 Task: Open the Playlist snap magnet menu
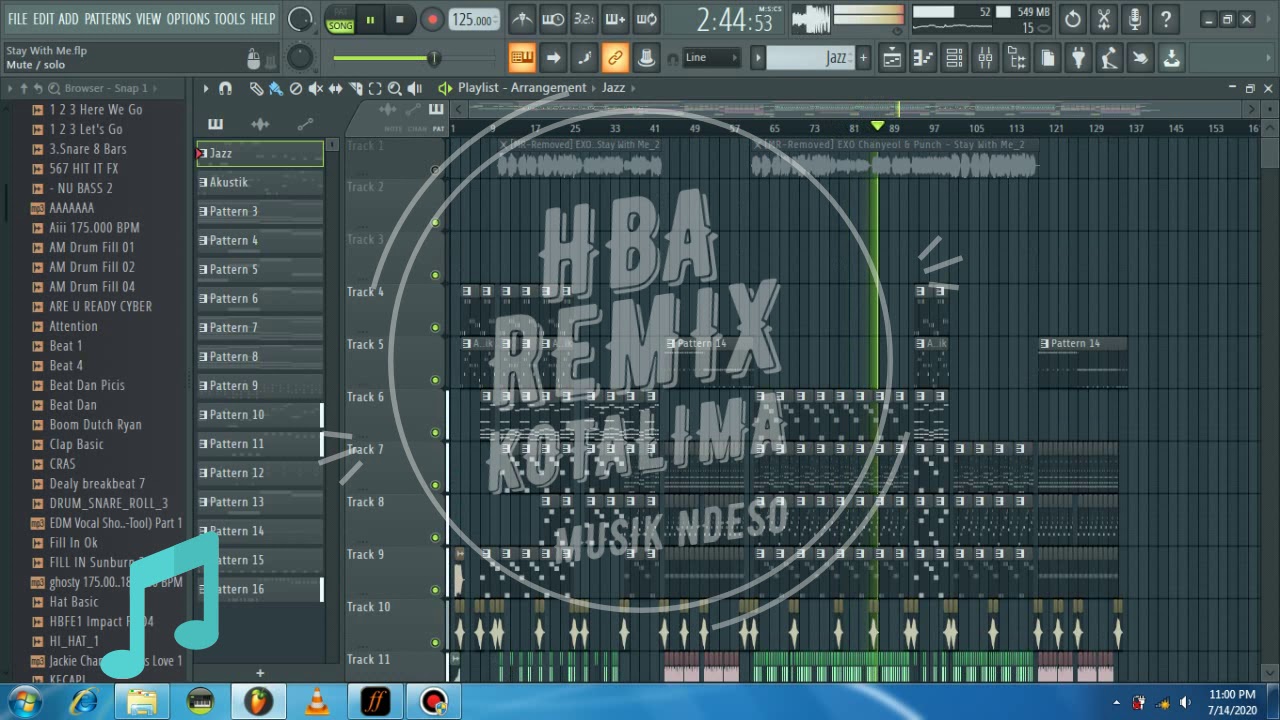(x=226, y=88)
